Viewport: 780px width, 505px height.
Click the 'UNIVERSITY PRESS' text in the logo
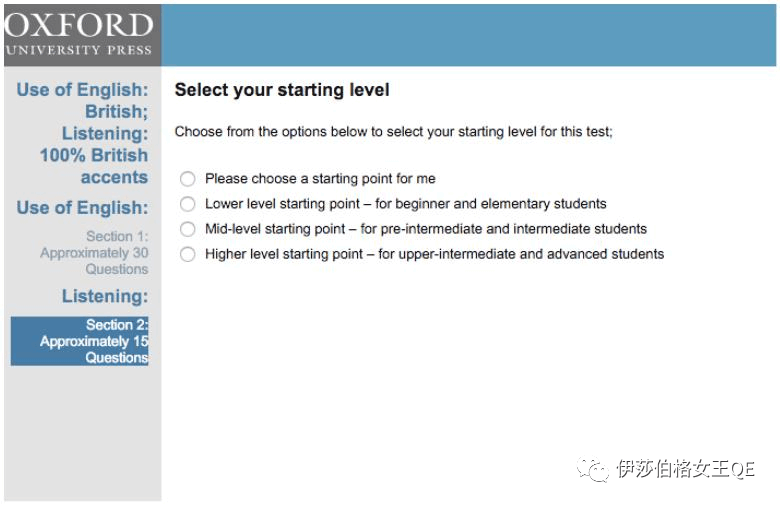(80, 49)
